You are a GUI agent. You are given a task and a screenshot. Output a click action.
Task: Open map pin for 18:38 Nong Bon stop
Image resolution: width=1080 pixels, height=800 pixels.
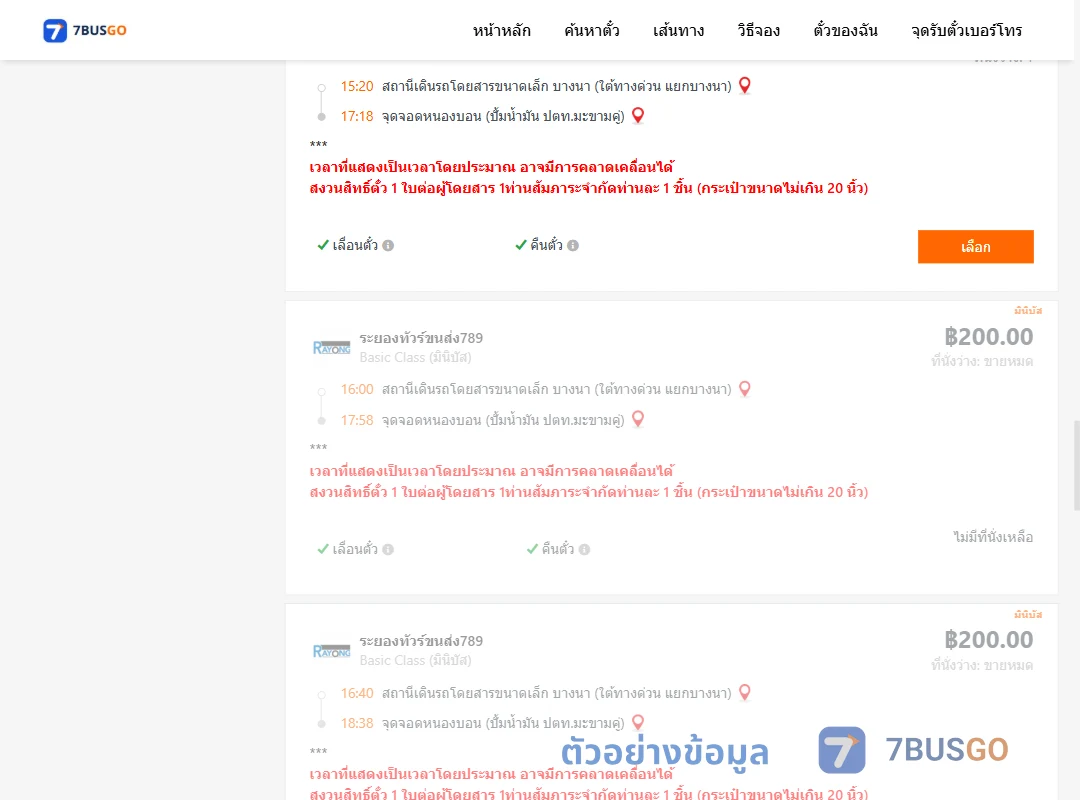(638, 722)
